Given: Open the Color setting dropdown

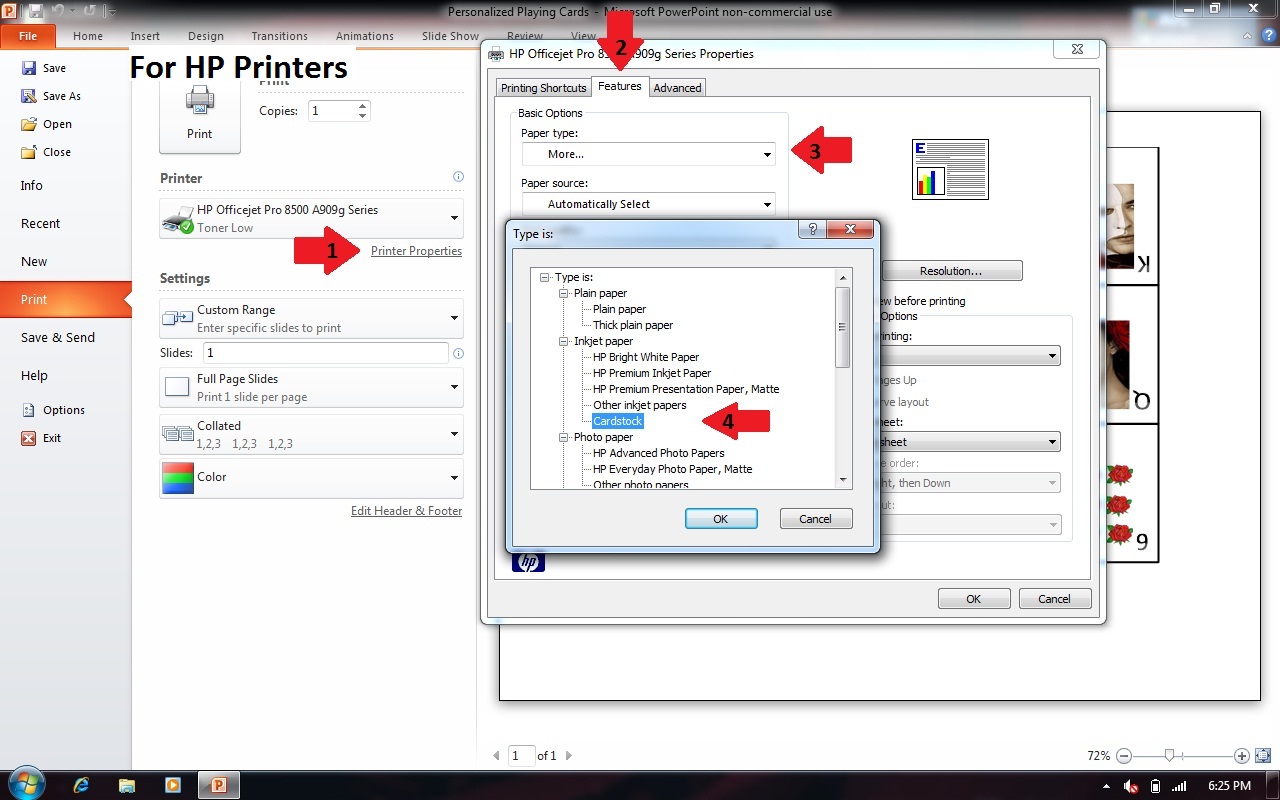Looking at the screenshot, I should [x=311, y=478].
